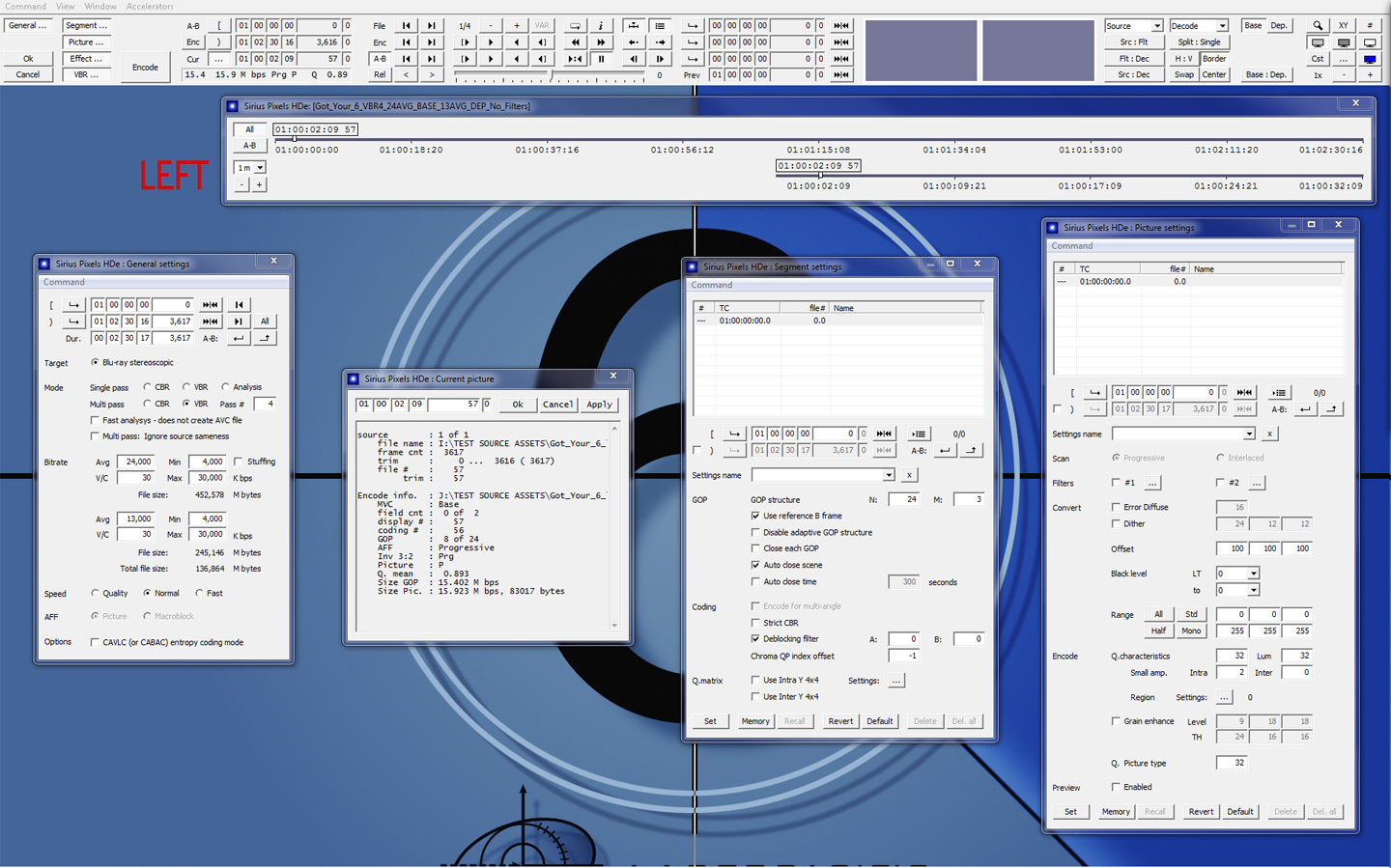
Task: Click the upper timeline playhead marker
Action: 294,140
